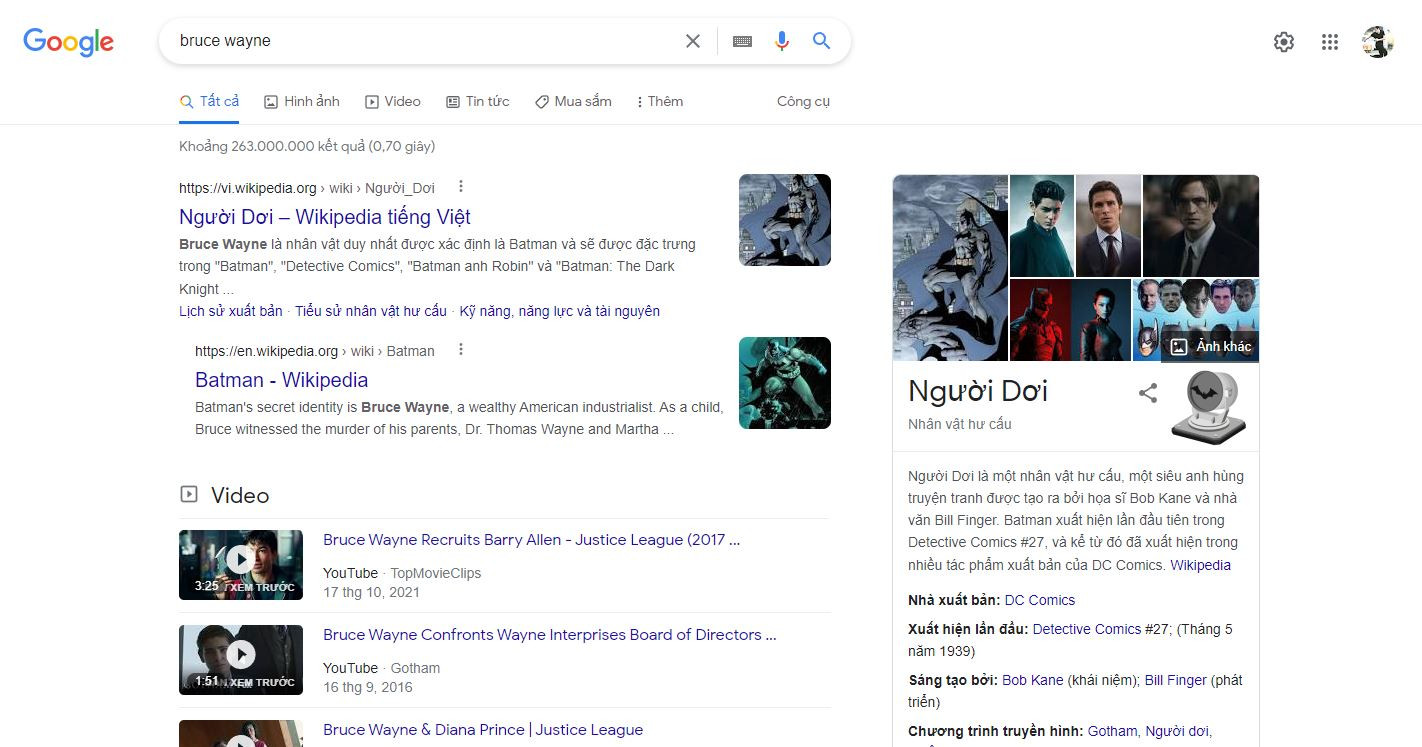Open Người Dơi – Wikipedia tiếng Việt
The image size is (1422, 747).
point(325,217)
